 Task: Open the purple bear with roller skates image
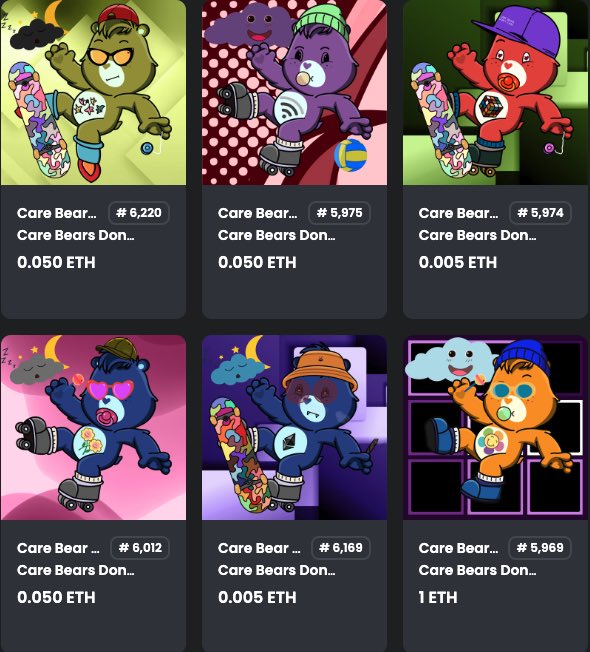pyautogui.click(x=294, y=92)
